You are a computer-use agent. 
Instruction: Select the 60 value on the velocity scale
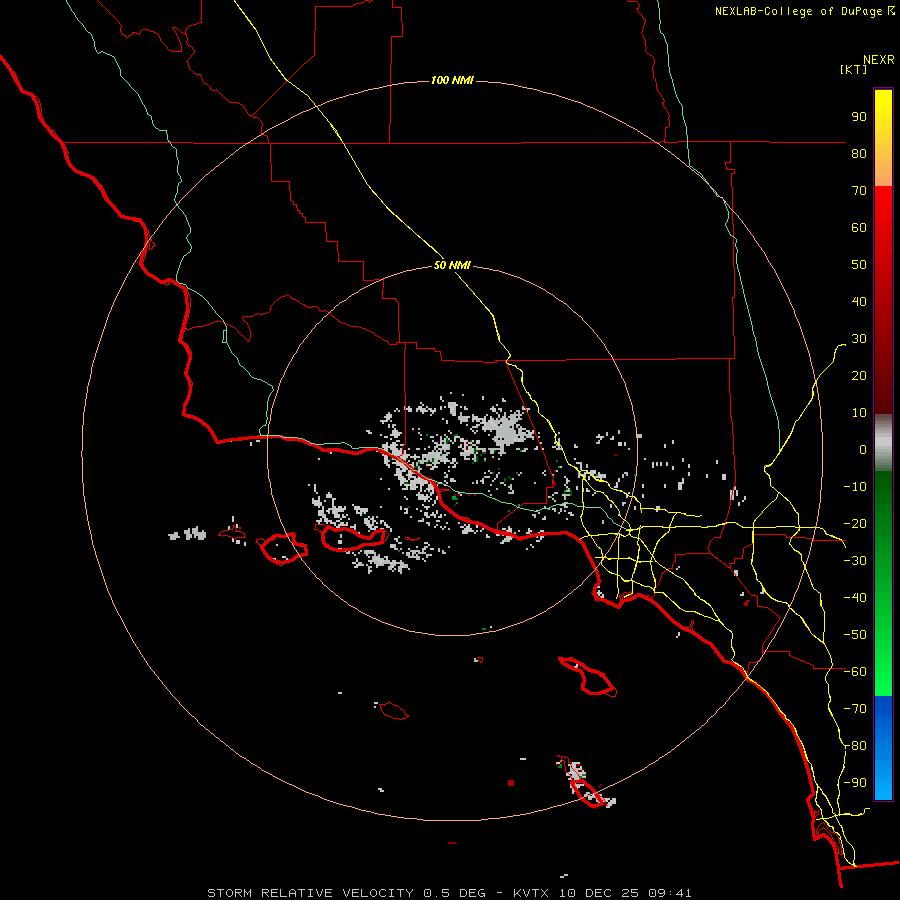859,227
